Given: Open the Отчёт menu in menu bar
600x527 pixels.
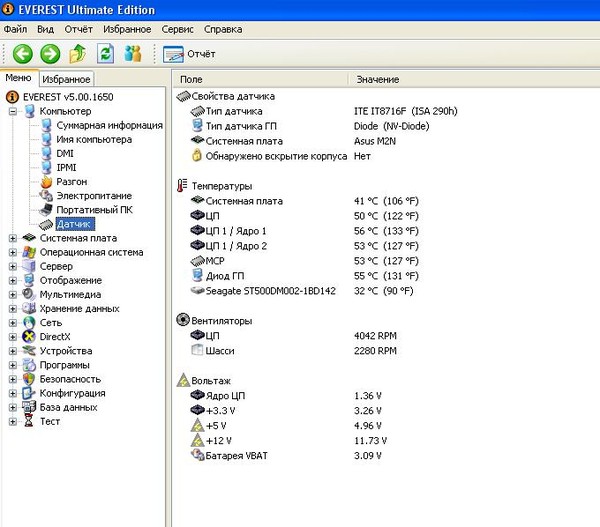Looking at the screenshot, I should click(x=78, y=29).
